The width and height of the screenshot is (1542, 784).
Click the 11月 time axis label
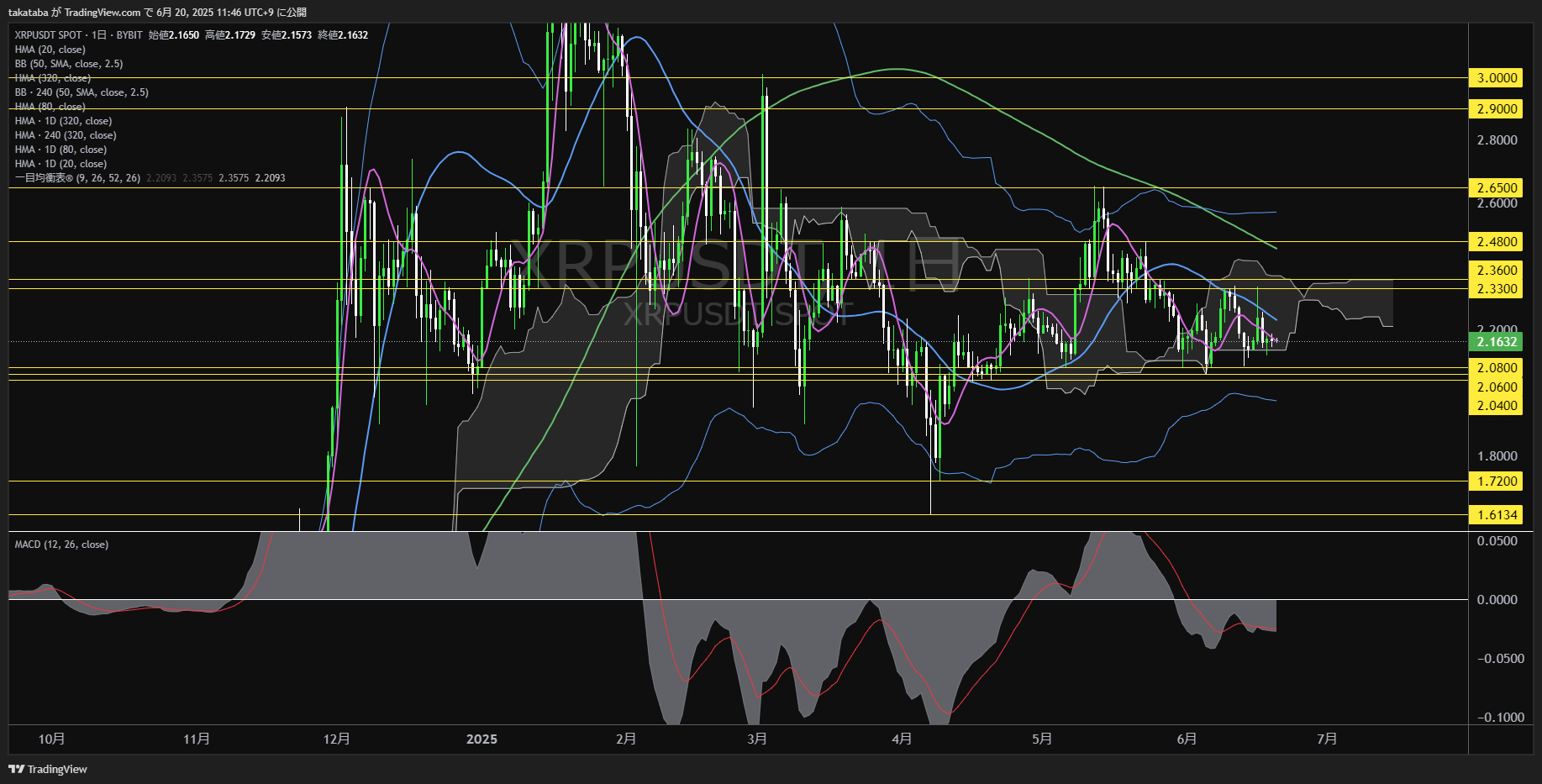[x=197, y=739]
